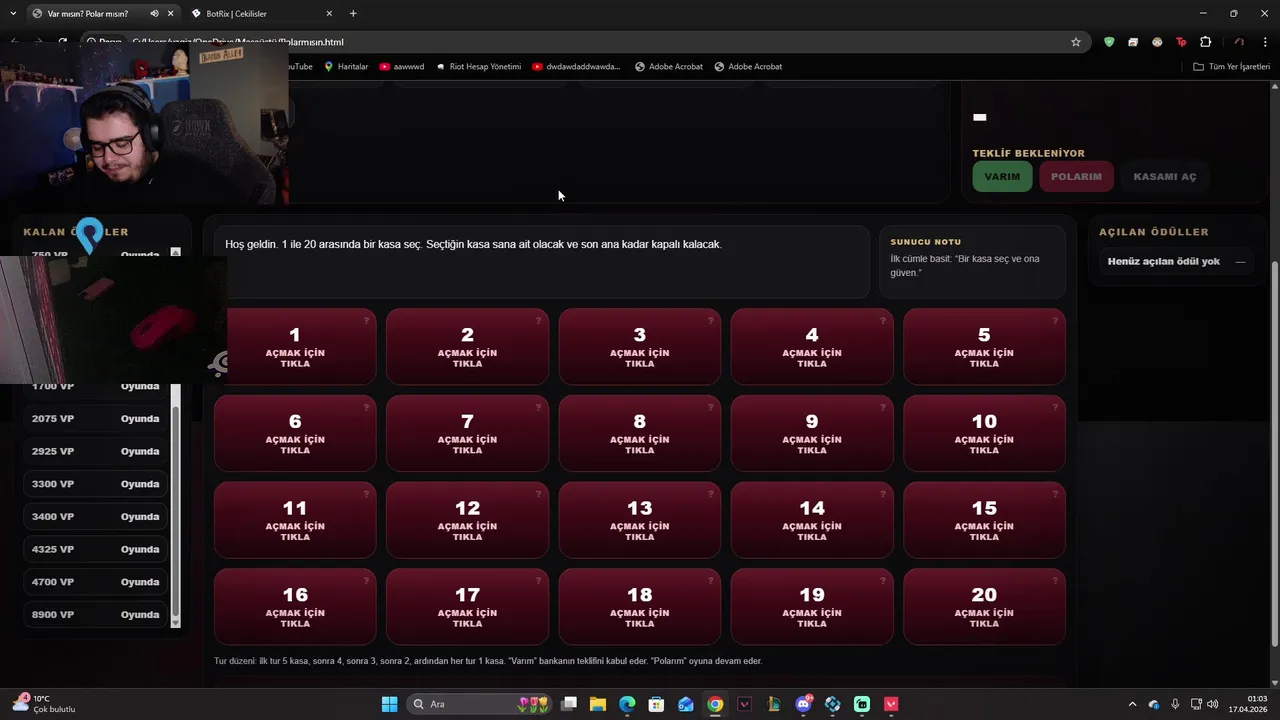The image size is (1280, 720).
Task: Pick case number 18
Action: pos(639,607)
